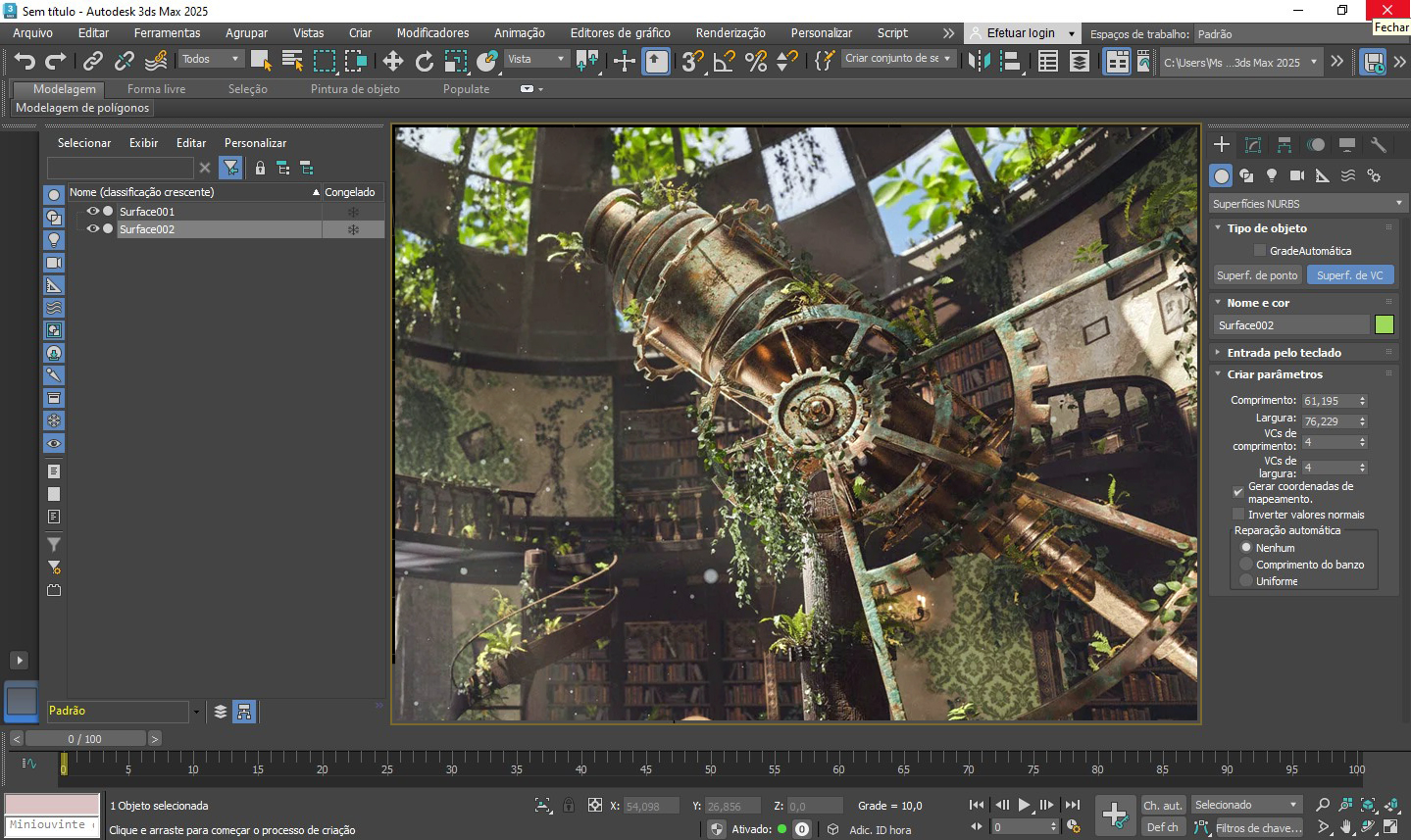1411x840 pixels.
Task: Activate the Select and Rotate tool
Action: point(424,61)
